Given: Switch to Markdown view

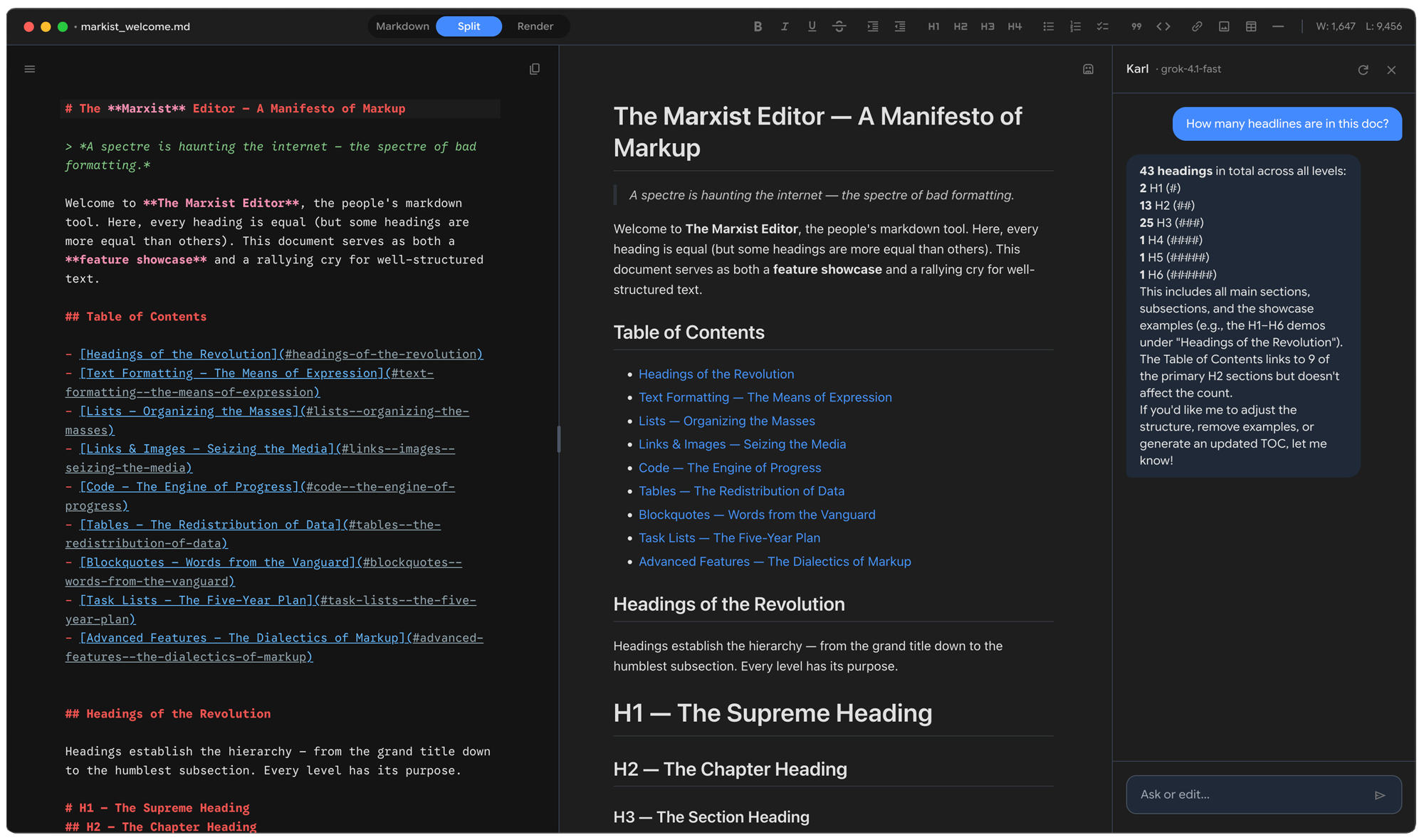Looking at the screenshot, I should tap(402, 26).
